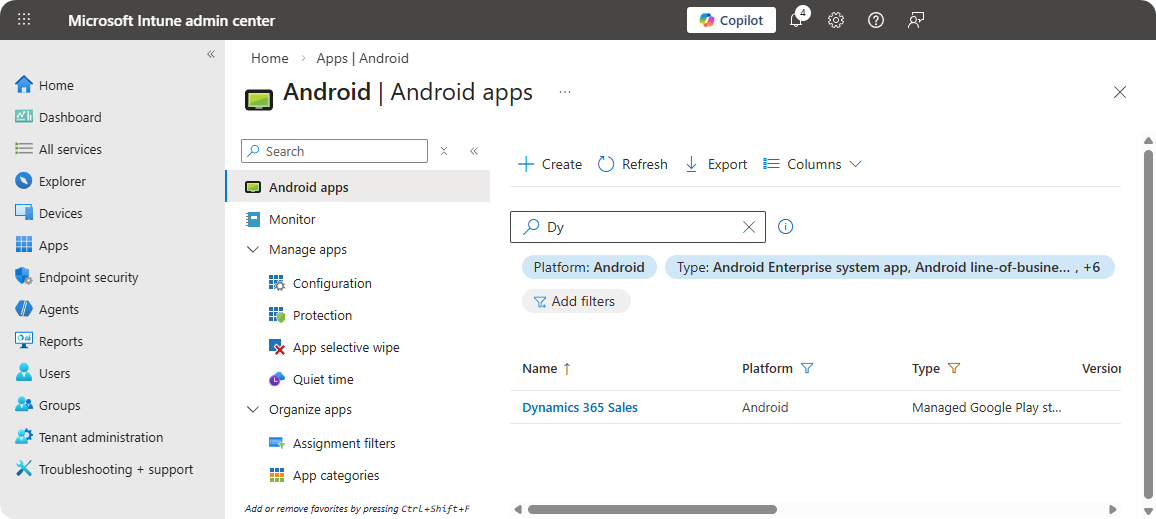The image size is (1156, 519).
Task: Open the feedback person icon
Action: [915, 20]
